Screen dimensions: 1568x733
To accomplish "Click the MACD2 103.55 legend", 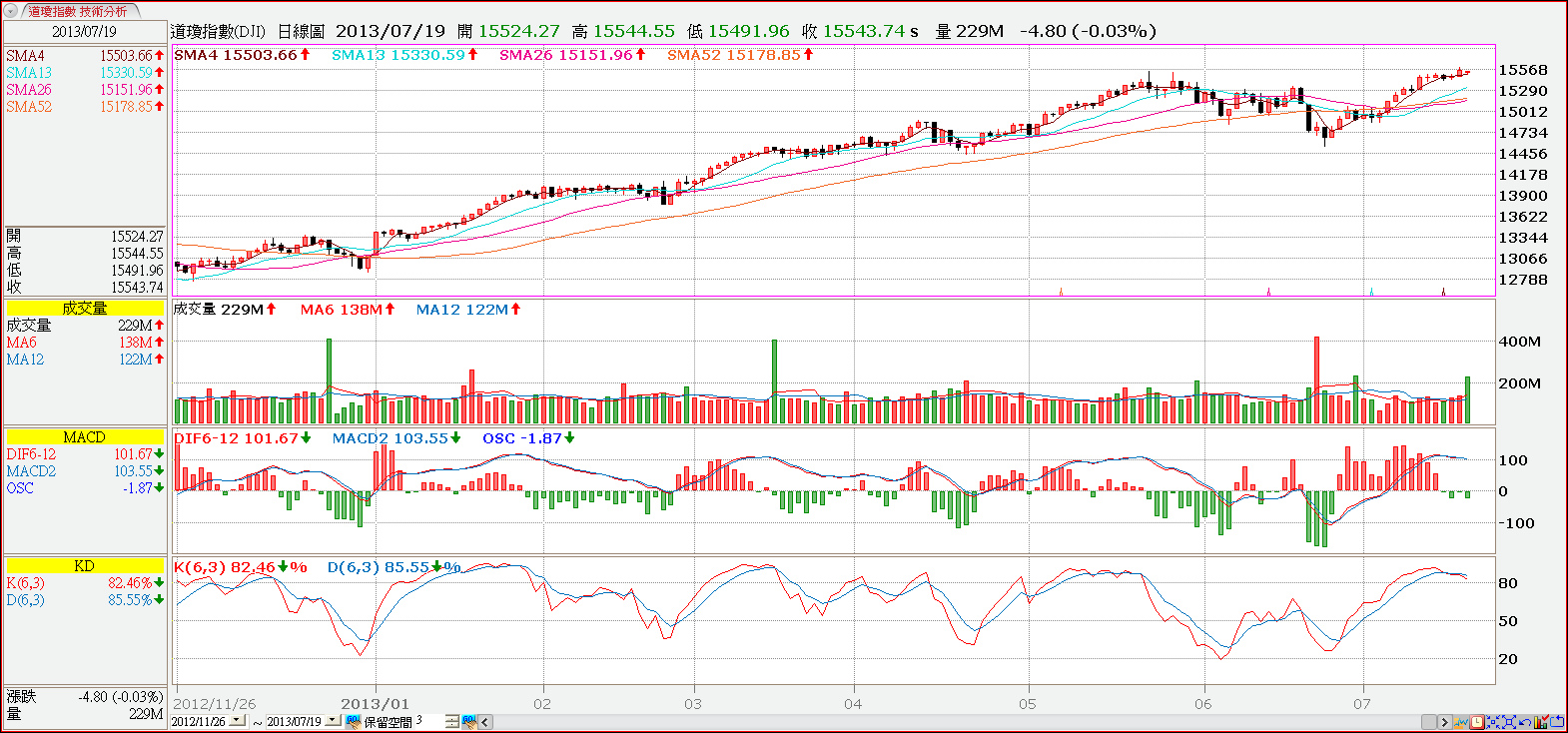I will click(x=396, y=438).
